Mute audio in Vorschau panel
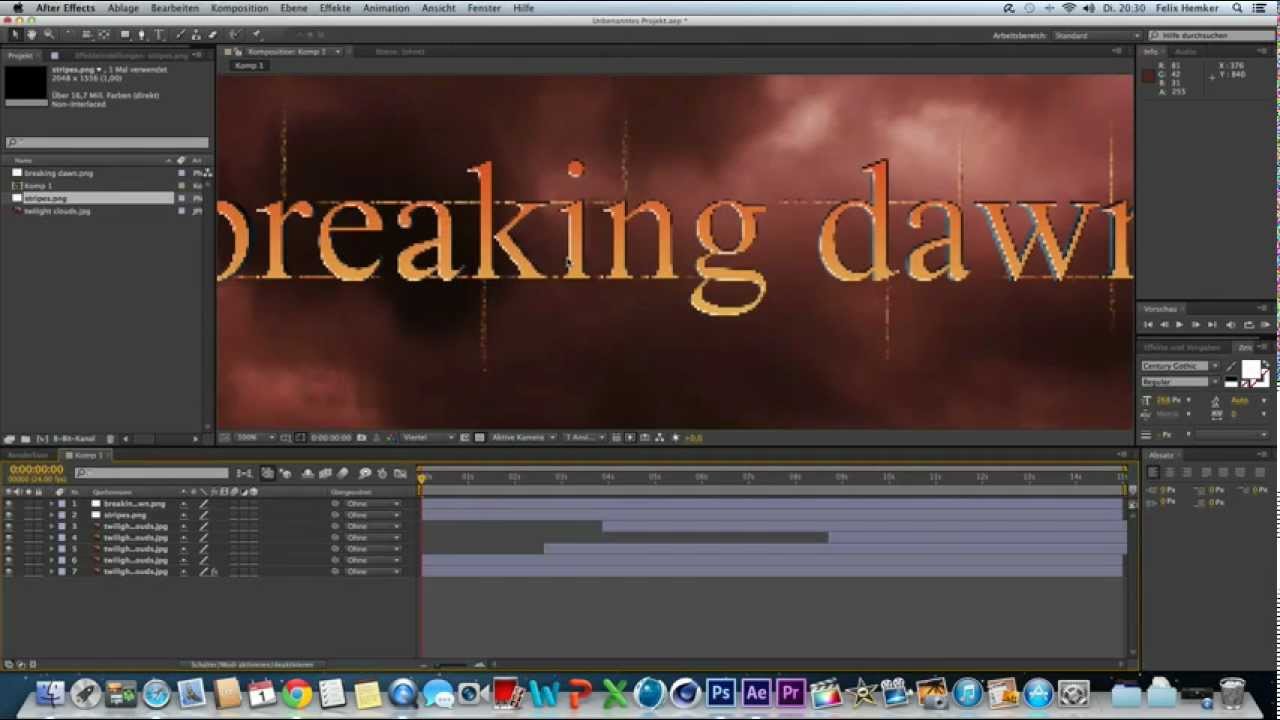The height and width of the screenshot is (720, 1280). pos(1230,325)
